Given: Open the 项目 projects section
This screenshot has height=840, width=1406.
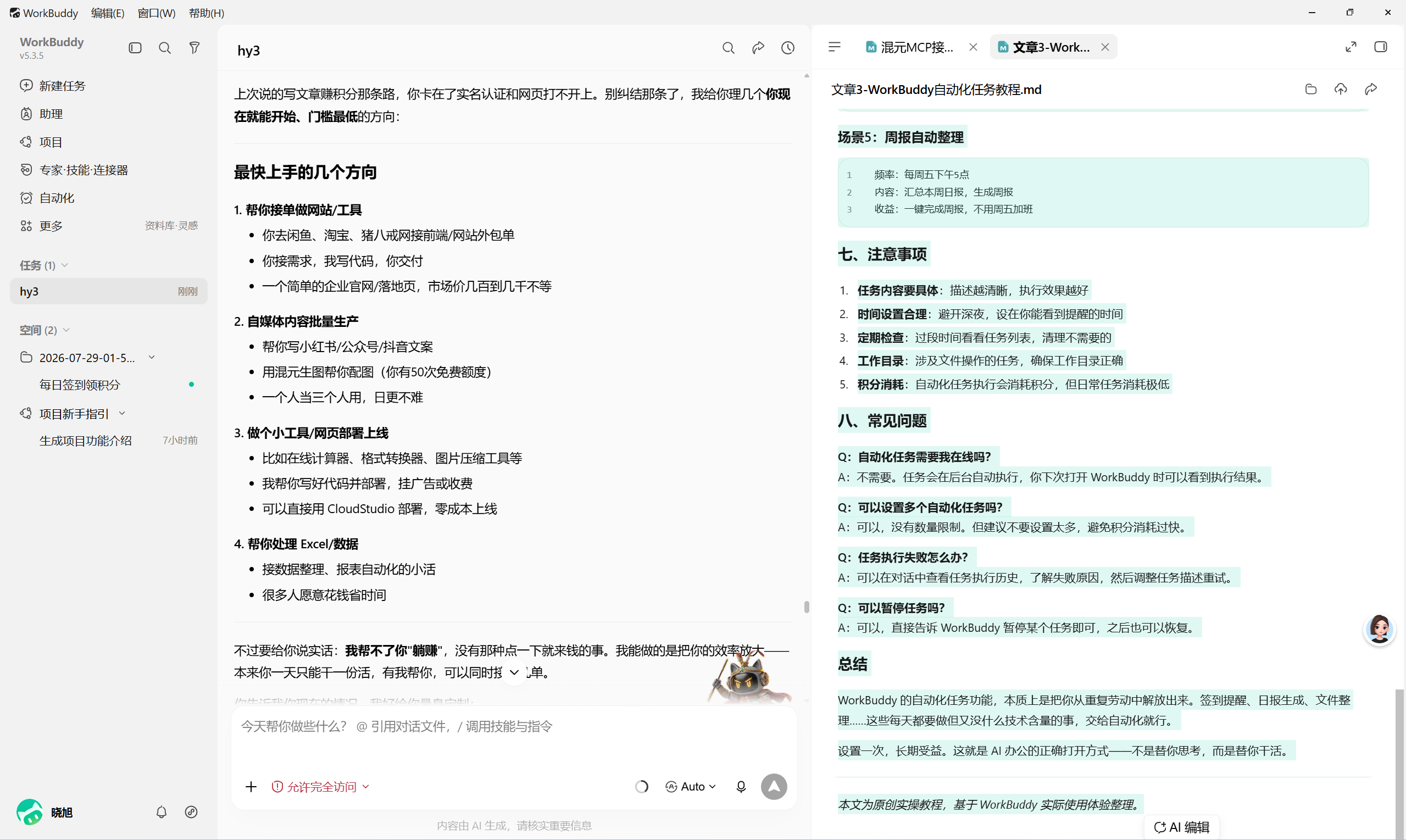Looking at the screenshot, I should (x=108, y=142).
